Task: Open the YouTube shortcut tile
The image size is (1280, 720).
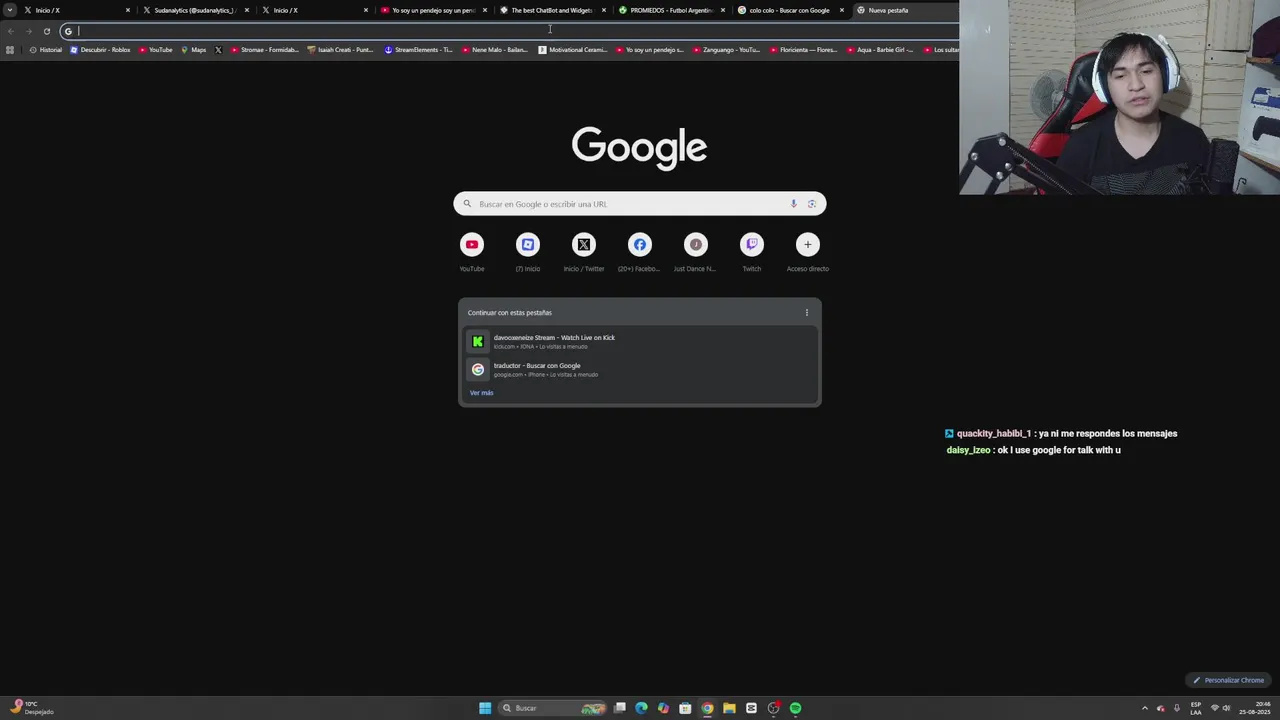Action: (x=472, y=252)
